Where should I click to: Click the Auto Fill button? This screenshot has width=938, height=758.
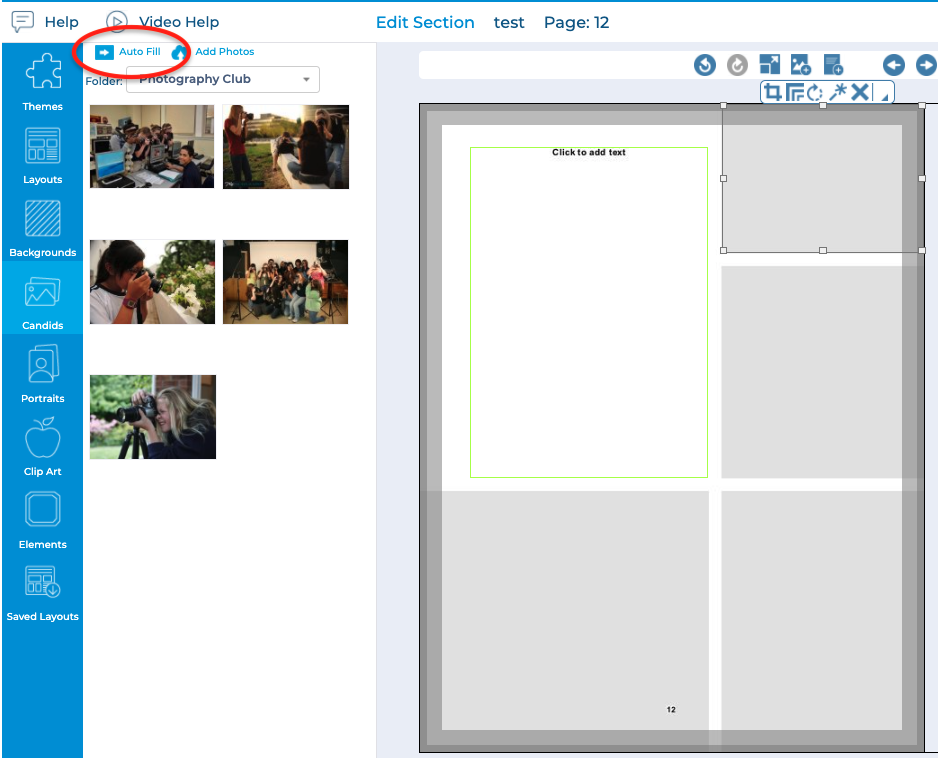coord(128,52)
